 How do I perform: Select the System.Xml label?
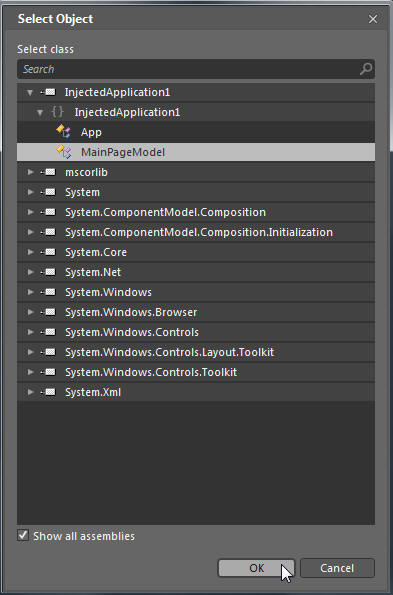(93, 392)
